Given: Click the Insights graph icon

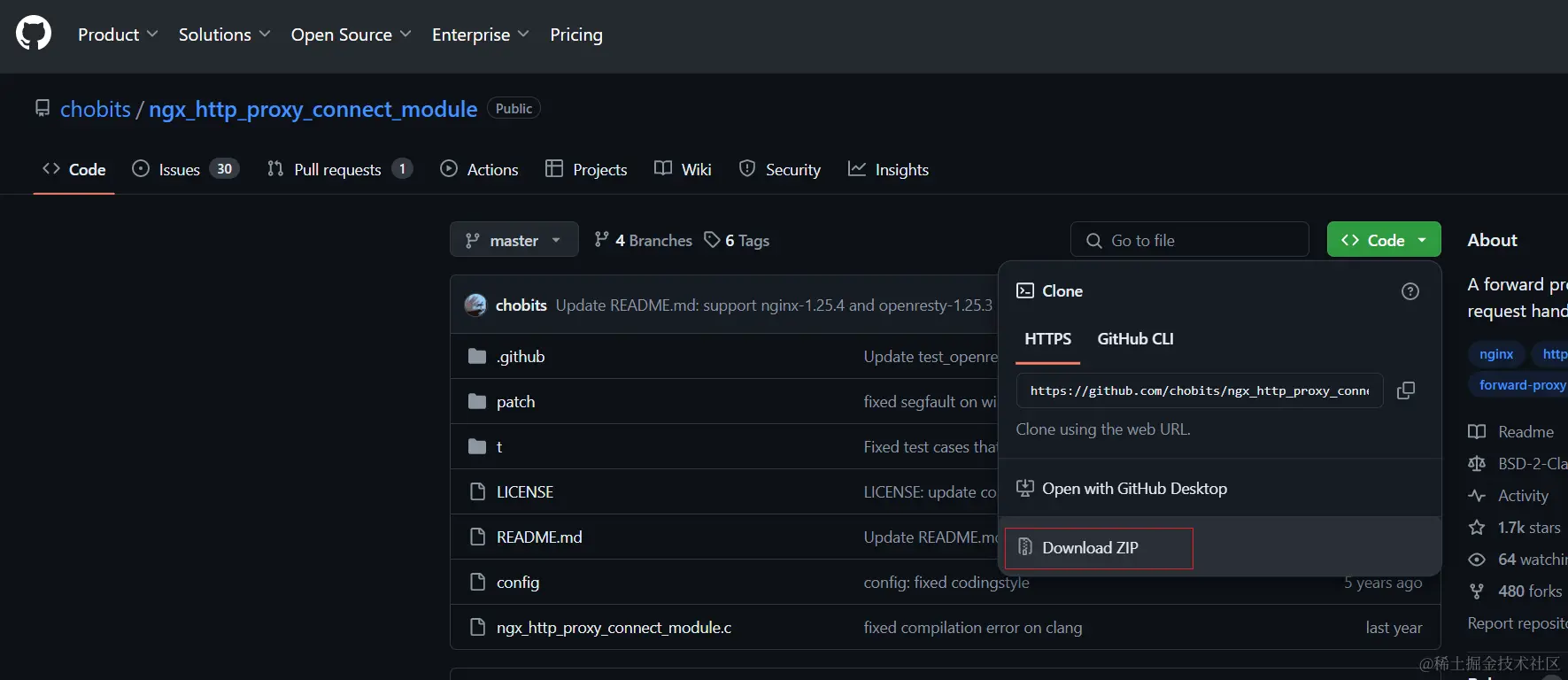Looking at the screenshot, I should coord(856,168).
